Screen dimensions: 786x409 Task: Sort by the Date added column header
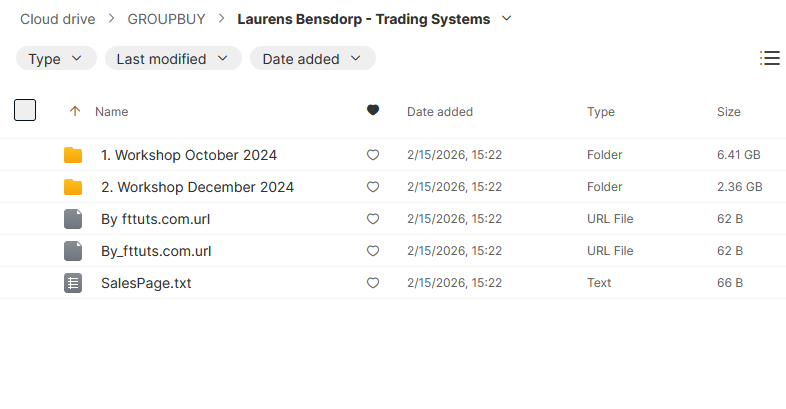(440, 112)
